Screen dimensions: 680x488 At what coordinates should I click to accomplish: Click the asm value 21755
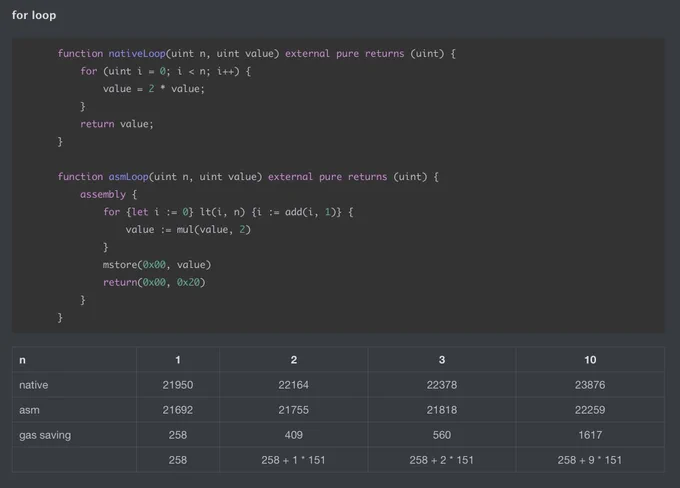294,410
